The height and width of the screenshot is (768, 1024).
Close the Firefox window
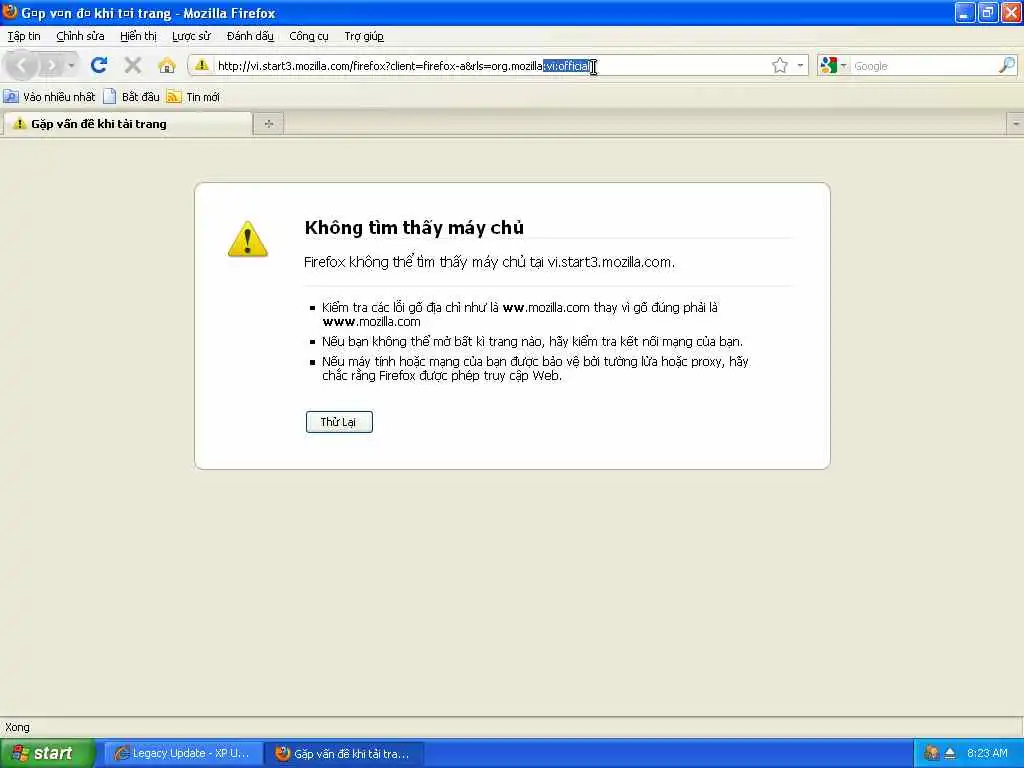(x=1011, y=12)
